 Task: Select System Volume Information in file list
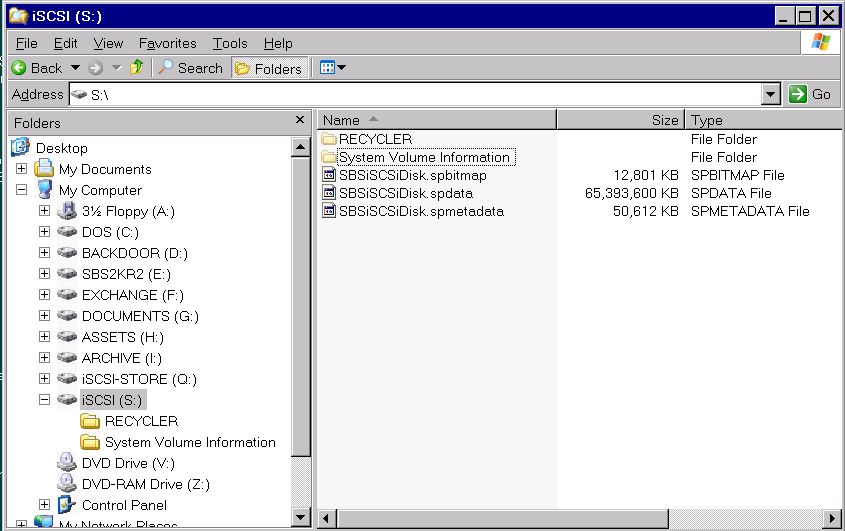(424, 157)
